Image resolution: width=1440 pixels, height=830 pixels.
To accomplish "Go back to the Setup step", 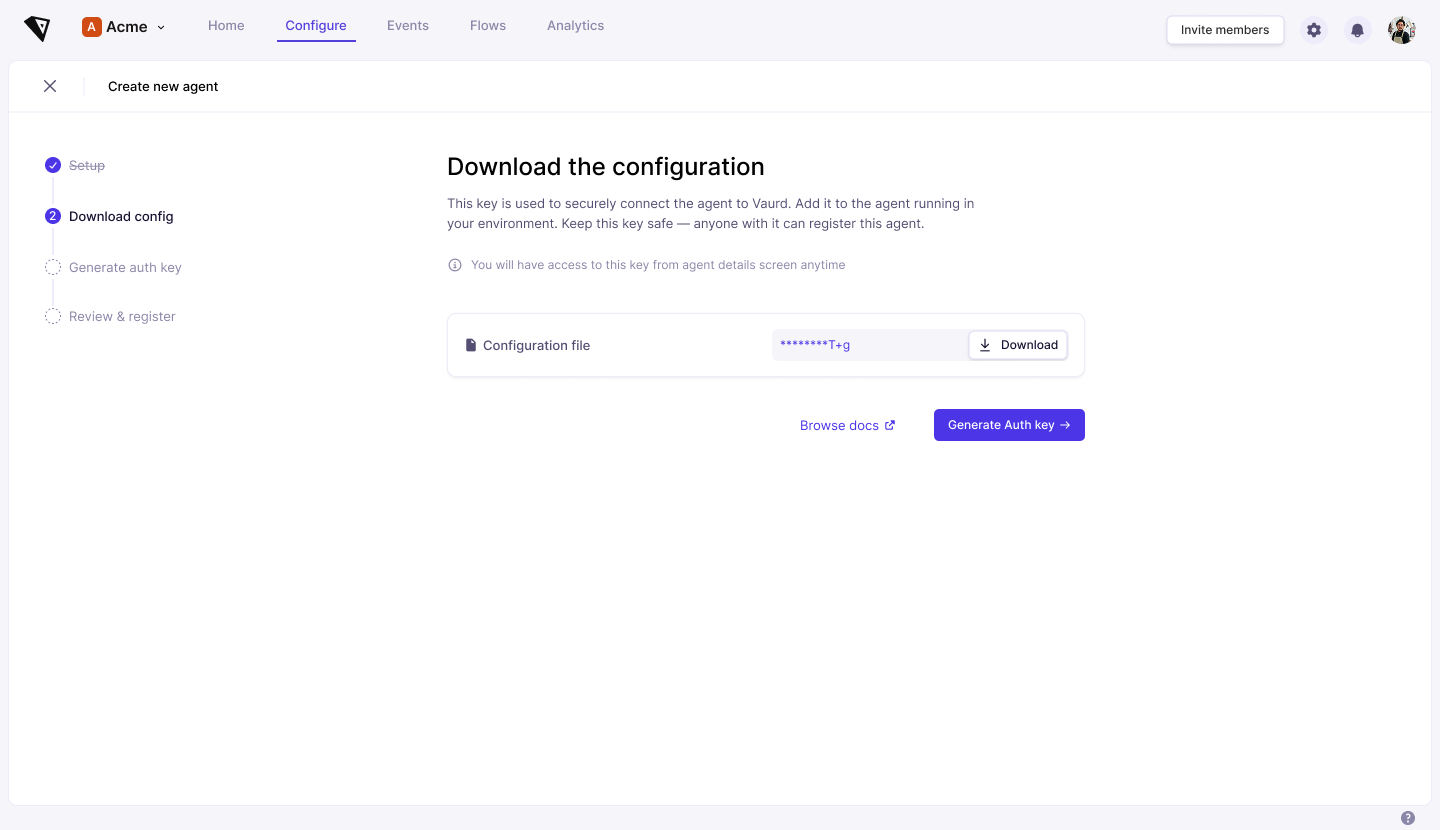I will pyautogui.click(x=87, y=165).
